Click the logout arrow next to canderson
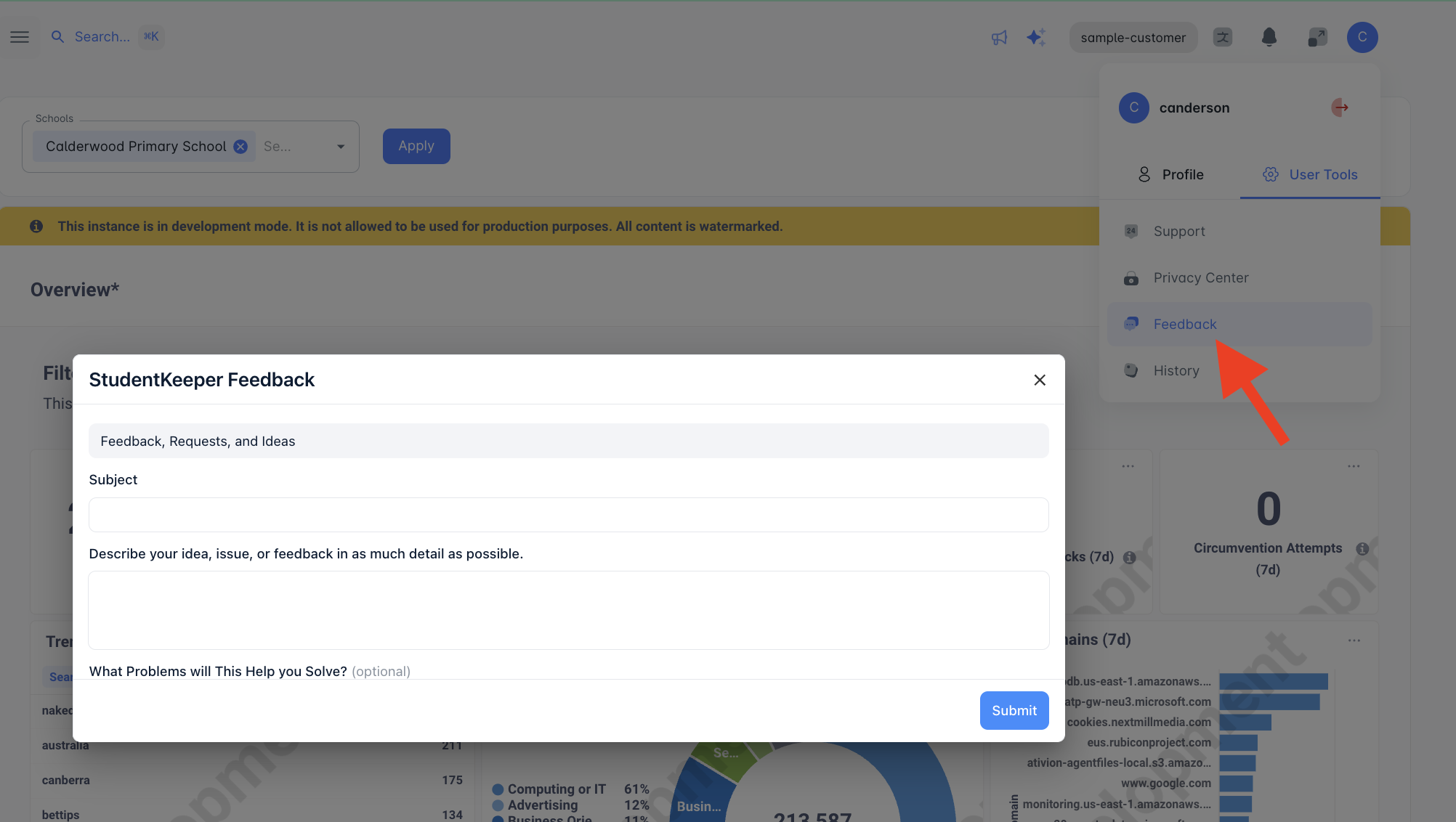 pyautogui.click(x=1340, y=107)
